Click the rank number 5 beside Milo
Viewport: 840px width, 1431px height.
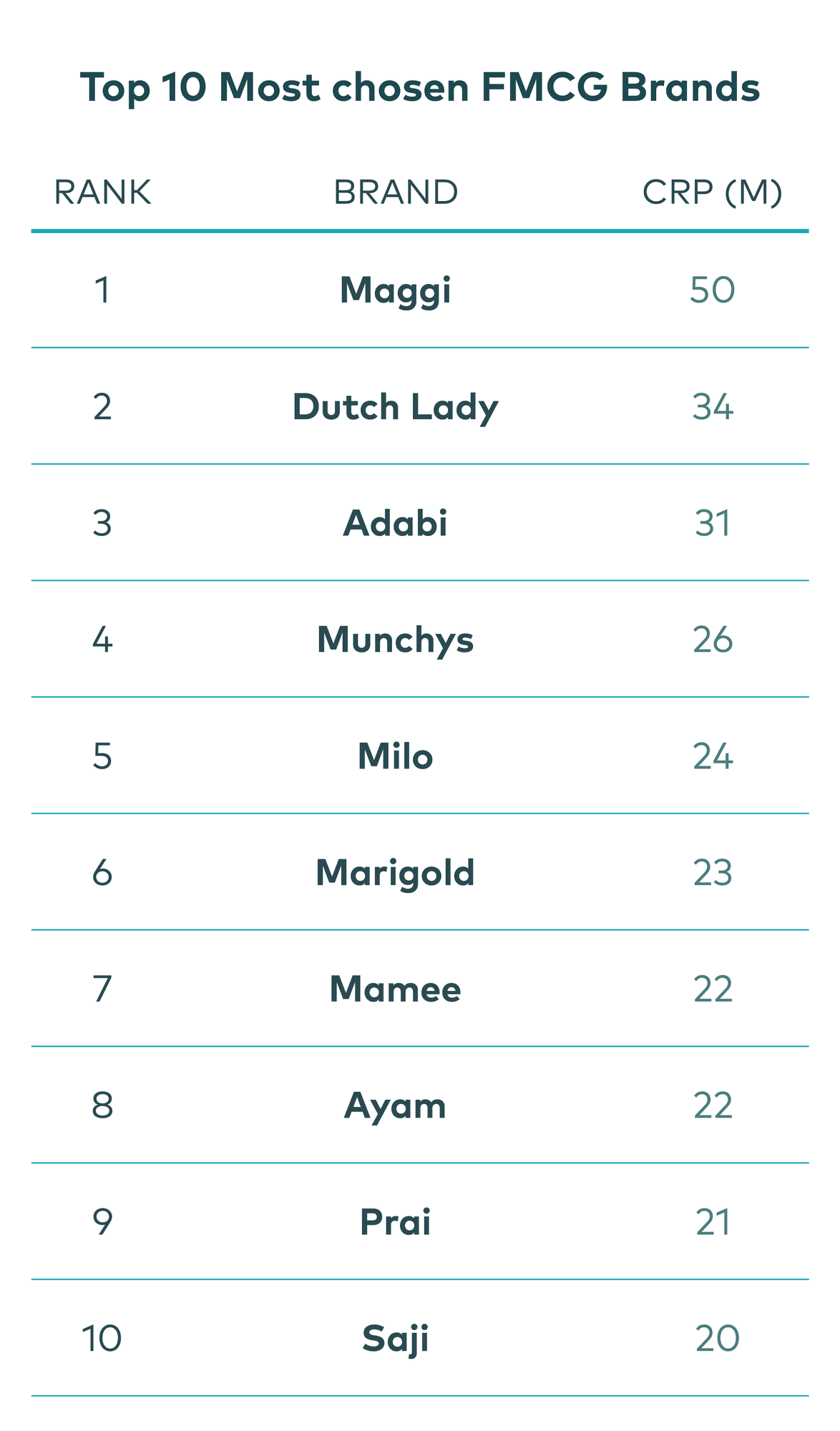(102, 756)
